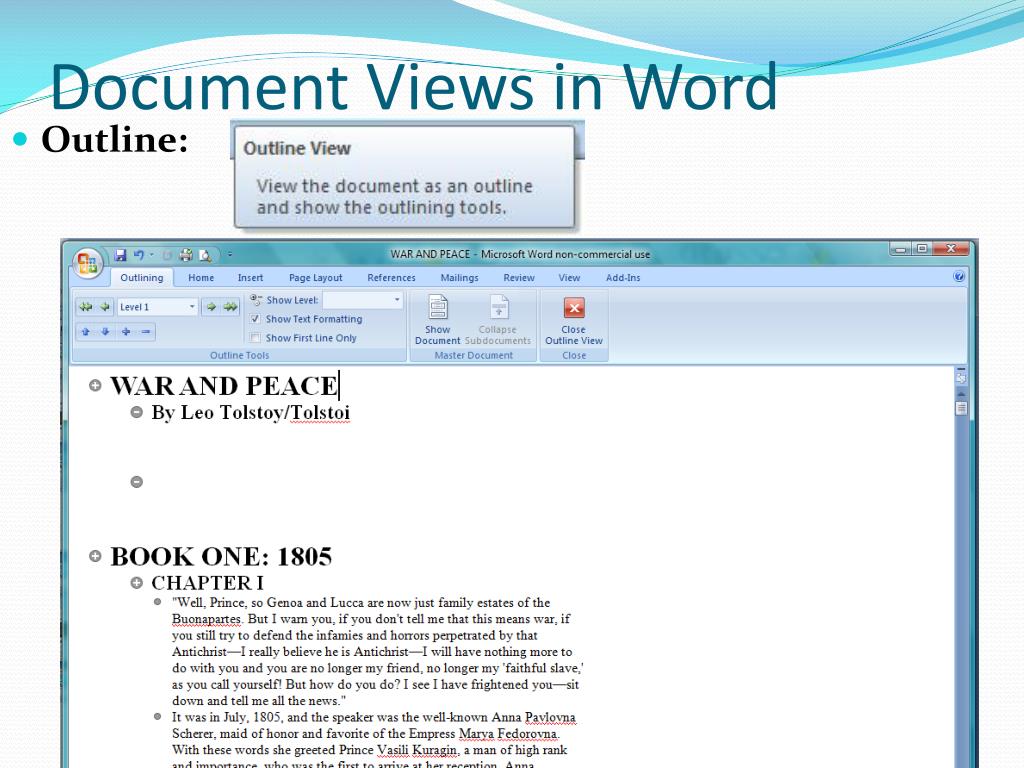1024x768 pixels.
Task: Move selected item up in outline
Action: click(86, 332)
